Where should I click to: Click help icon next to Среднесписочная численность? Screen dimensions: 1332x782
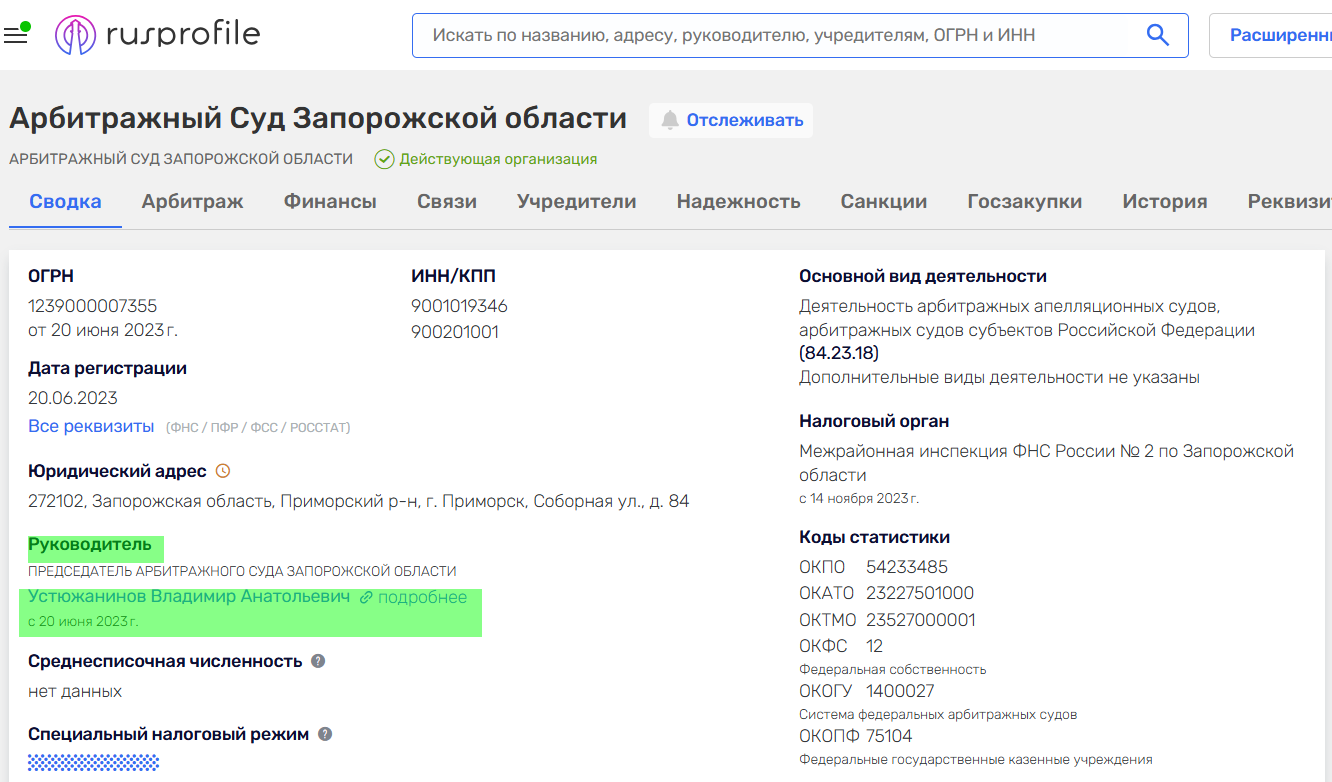(318, 661)
